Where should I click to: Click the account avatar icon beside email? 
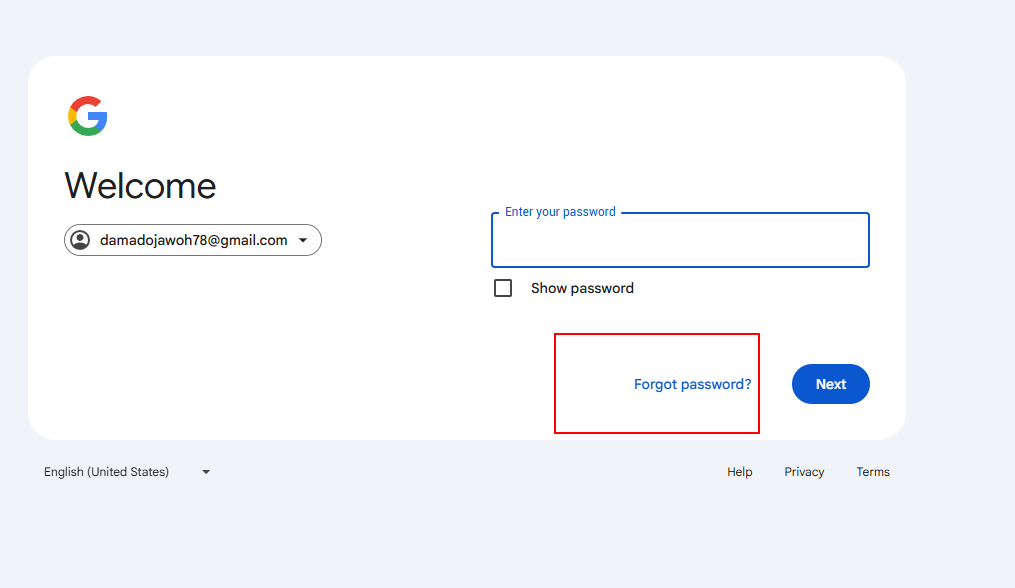point(80,240)
